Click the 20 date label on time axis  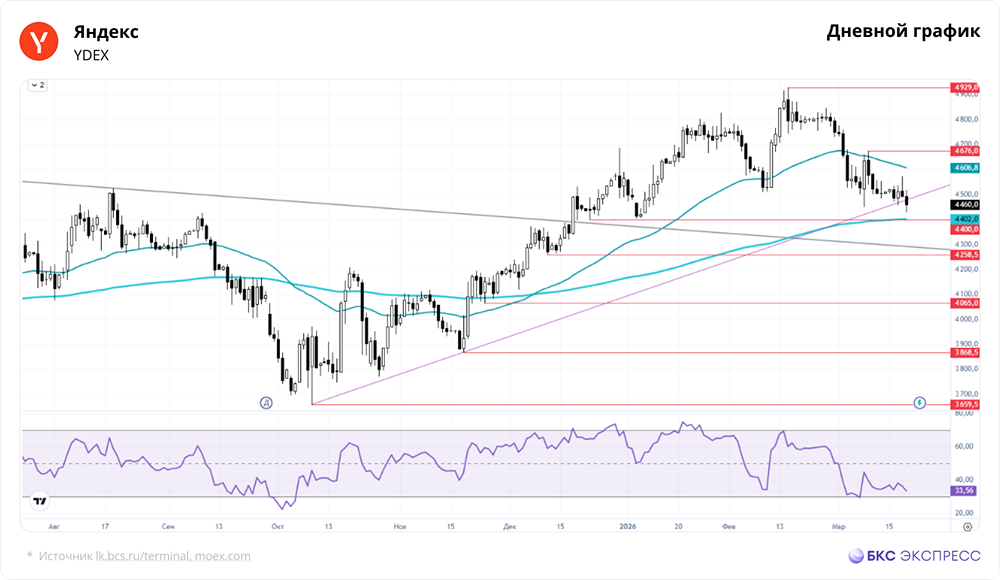coord(679,526)
